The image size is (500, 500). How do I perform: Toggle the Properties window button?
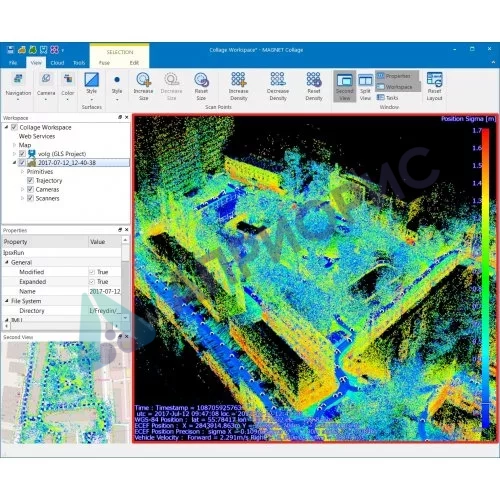coord(394,76)
